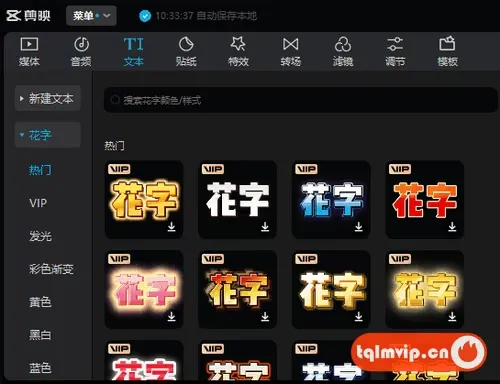
Task: Select the red-yellow outlined 花字 style
Action: pyautogui.click(x=237, y=289)
